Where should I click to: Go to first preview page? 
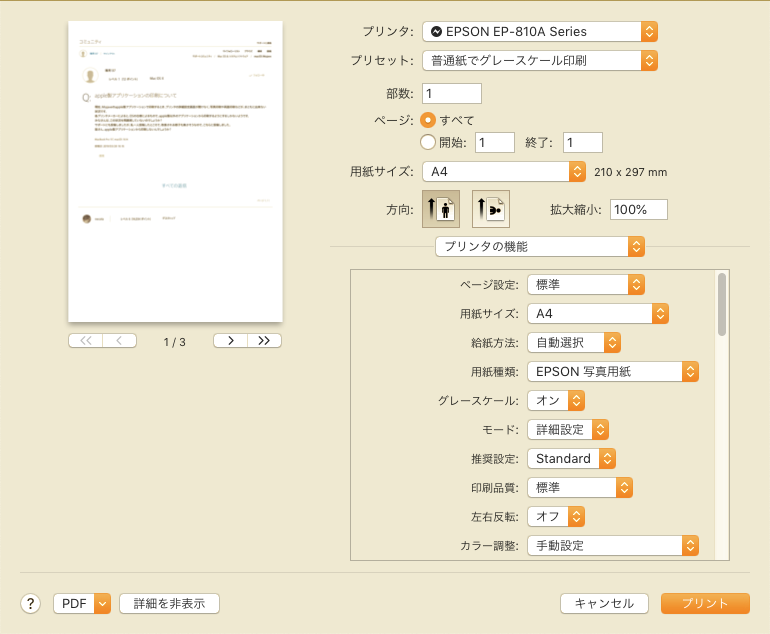(85, 341)
